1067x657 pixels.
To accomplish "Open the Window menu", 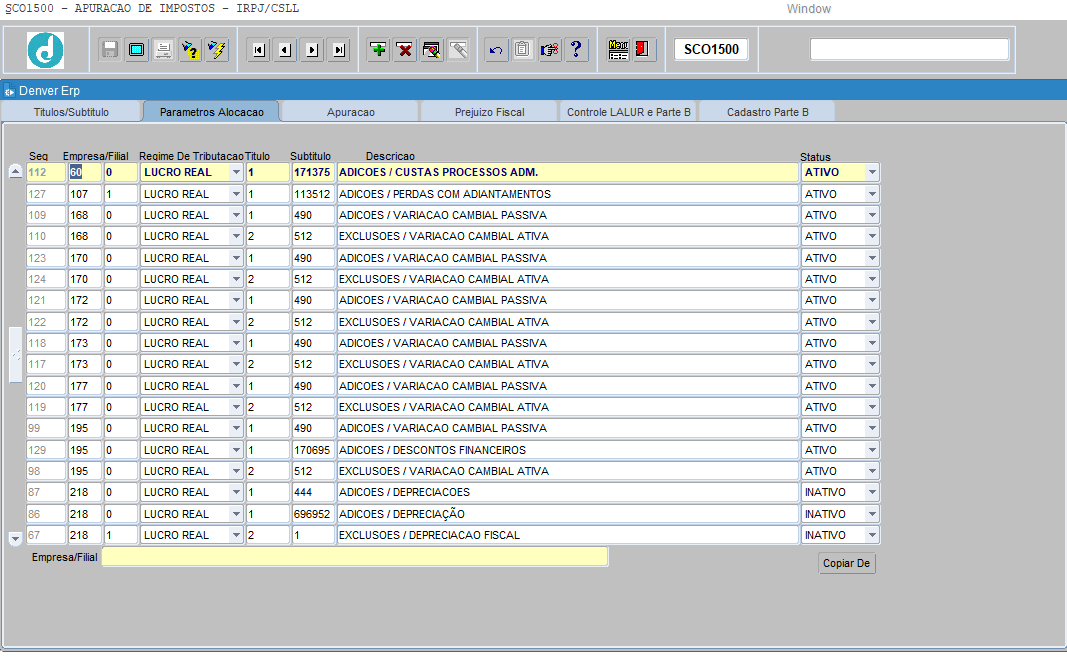I will click(808, 9).
